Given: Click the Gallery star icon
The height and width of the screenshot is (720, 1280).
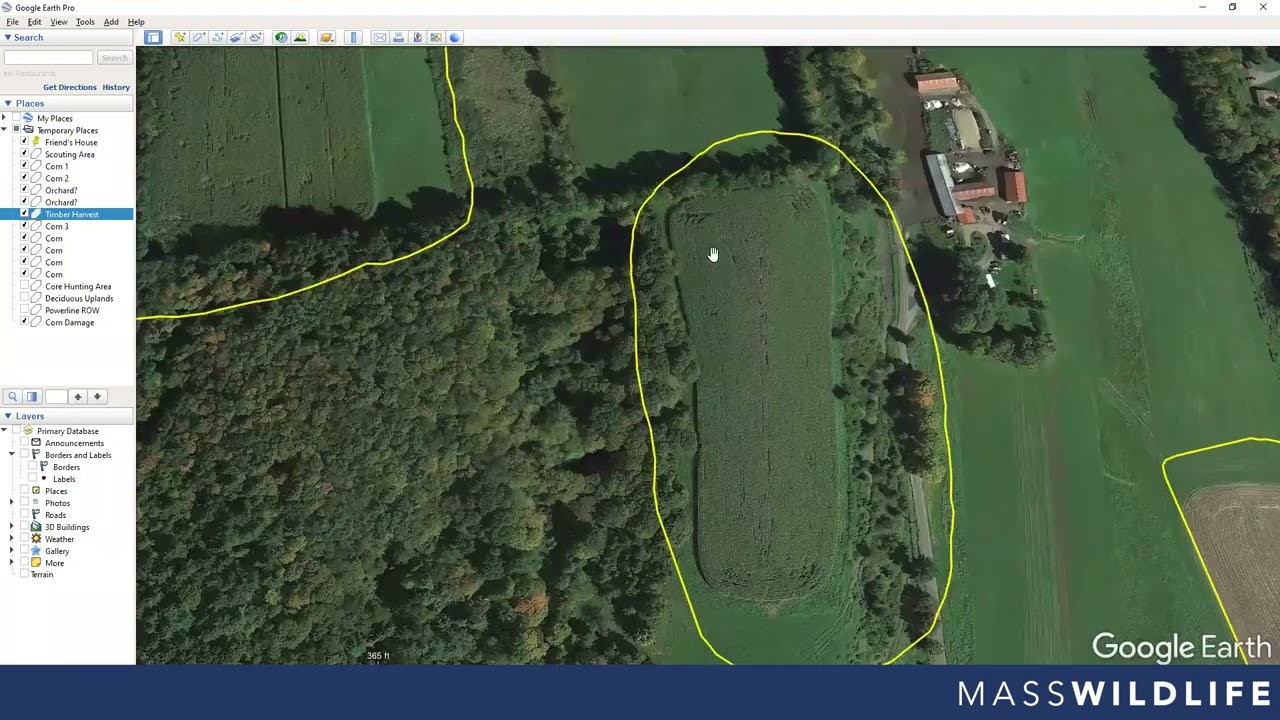Looking at the screenshot, I should point(36,551).
